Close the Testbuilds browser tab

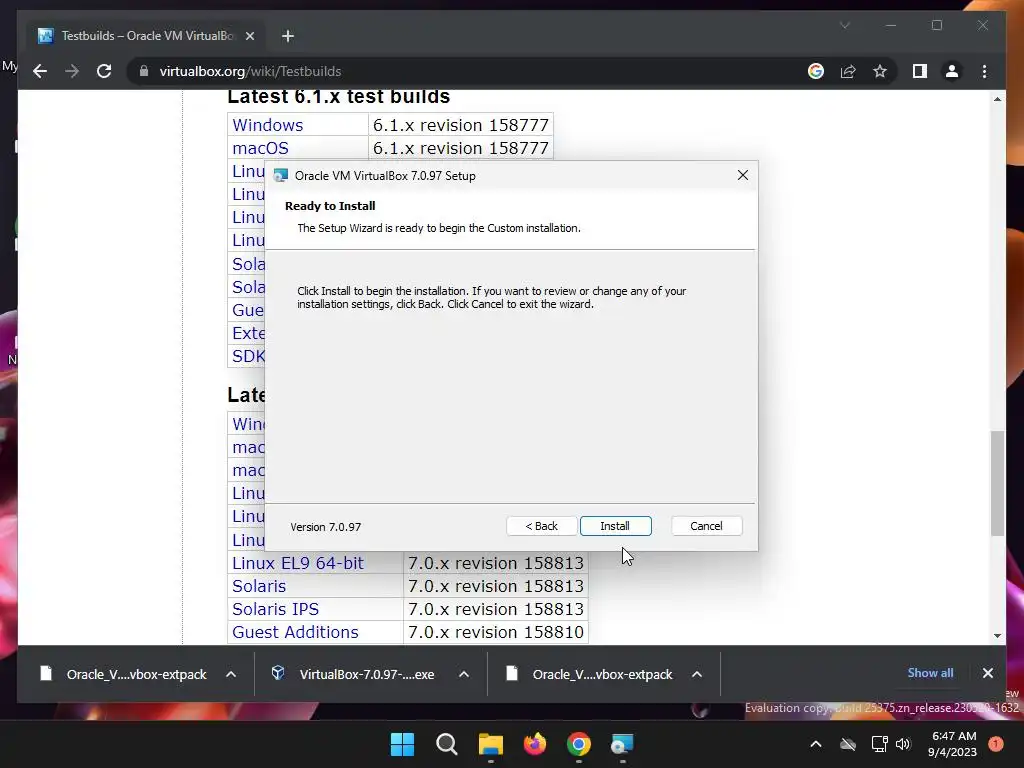tap(249, 36)
